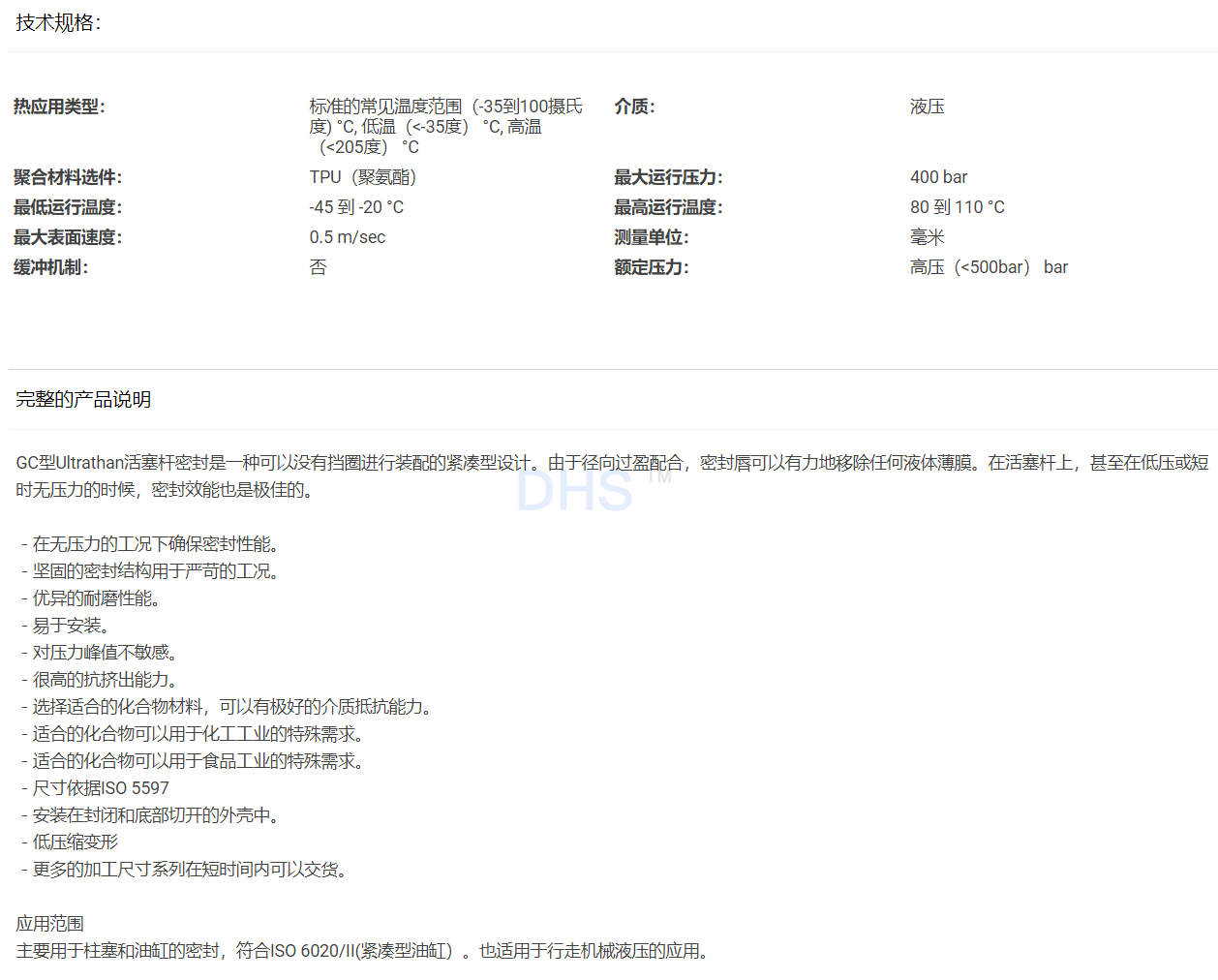1218x980 pixels.
Task: Click the 热应用类型 spec label
Action: coord(59,107)
